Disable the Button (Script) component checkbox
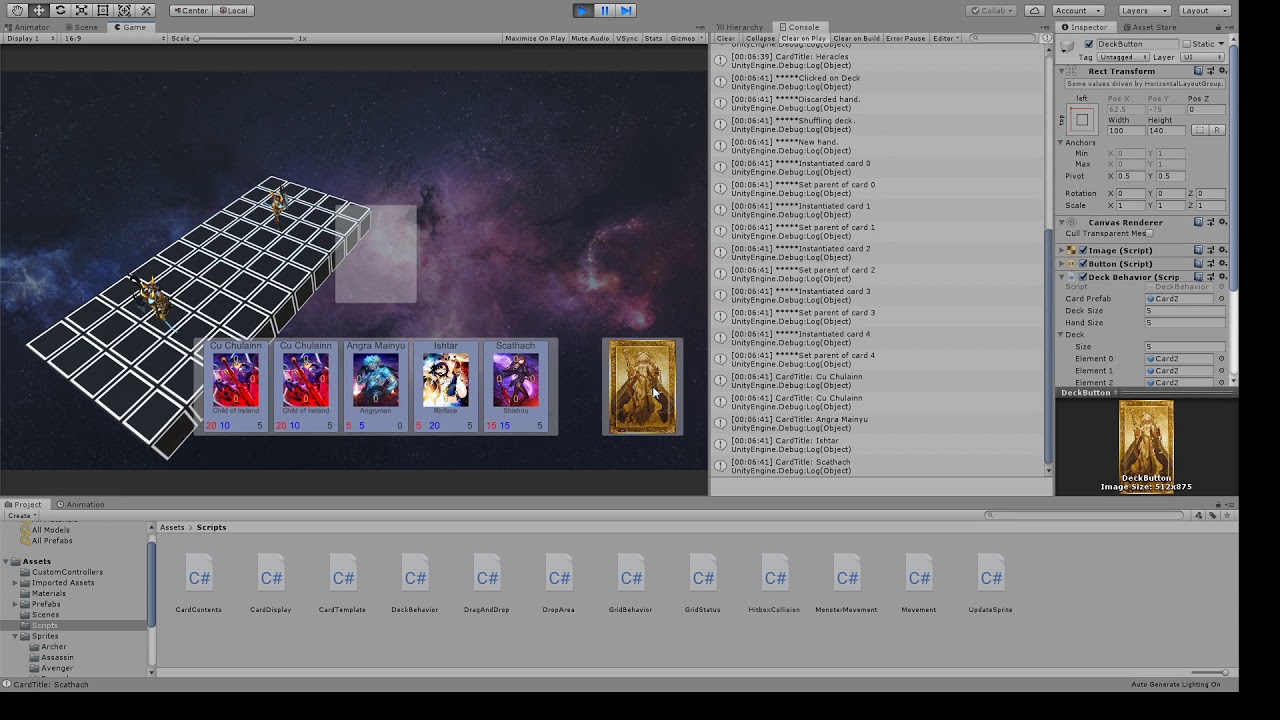This screenshot has height=720, width=1280. pos(1083,264)
